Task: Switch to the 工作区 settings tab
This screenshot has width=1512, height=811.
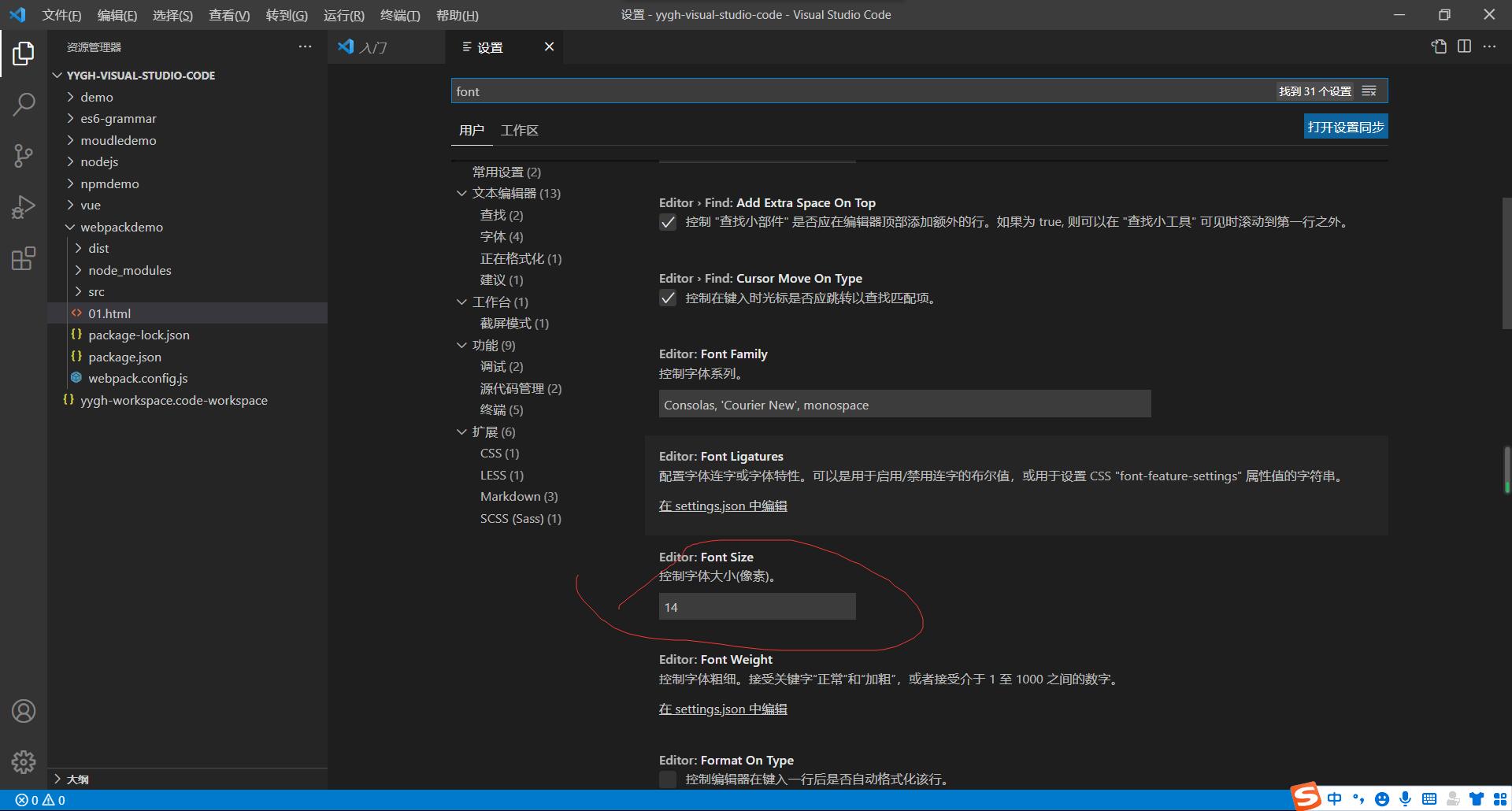Action: pos(519,130)
